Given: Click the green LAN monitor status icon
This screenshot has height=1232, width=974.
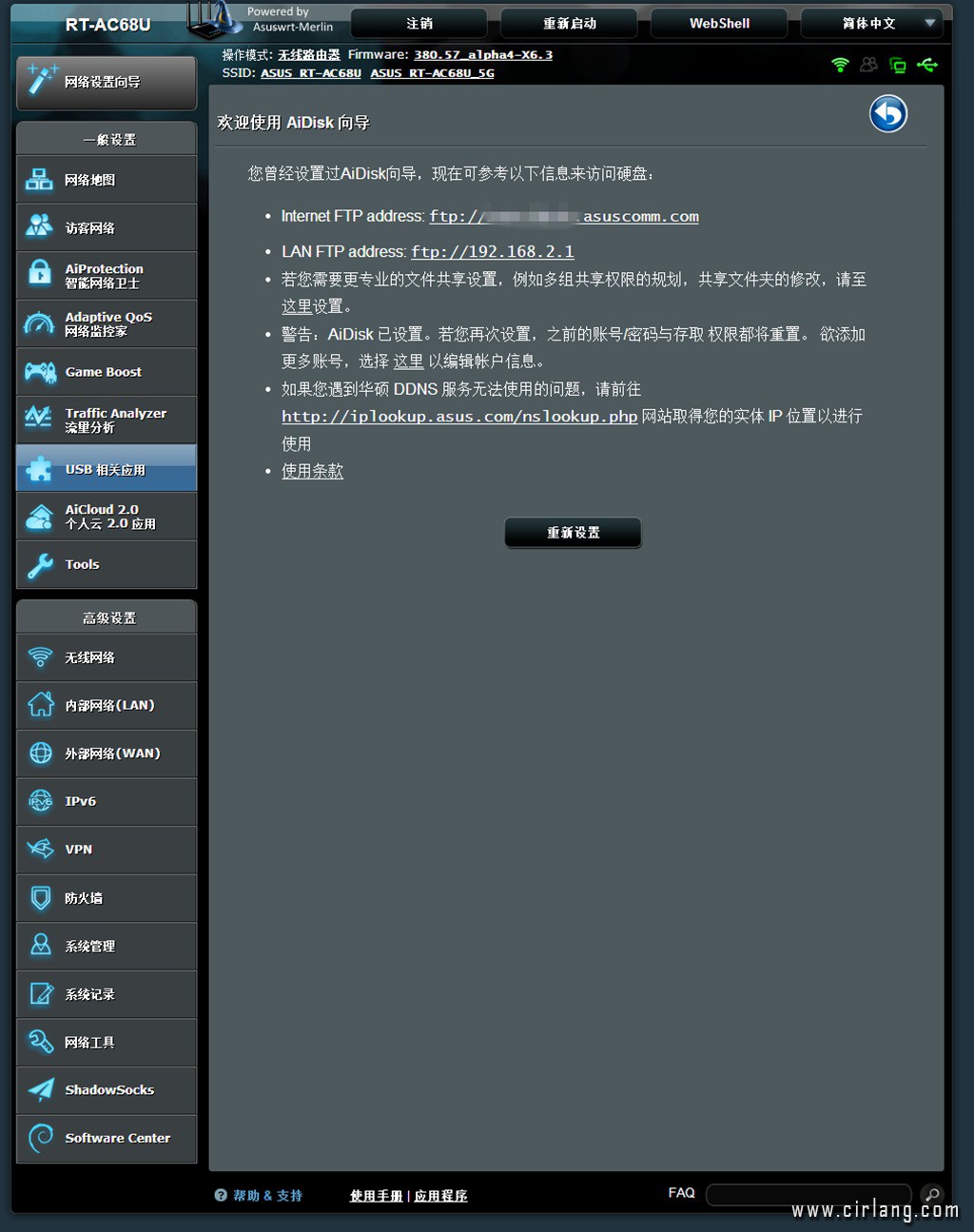Looking at the screenshot, I should coord(897,65).
